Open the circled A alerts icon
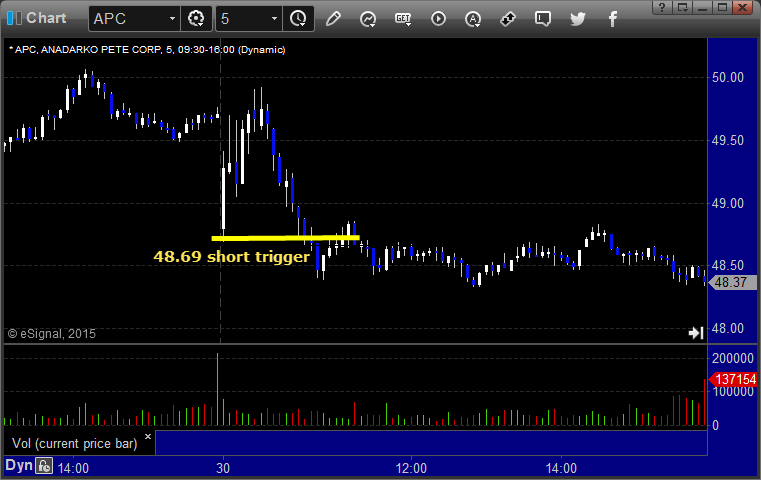Image resolution: width=761 pixels, height=480 pixels. point(473,19)
